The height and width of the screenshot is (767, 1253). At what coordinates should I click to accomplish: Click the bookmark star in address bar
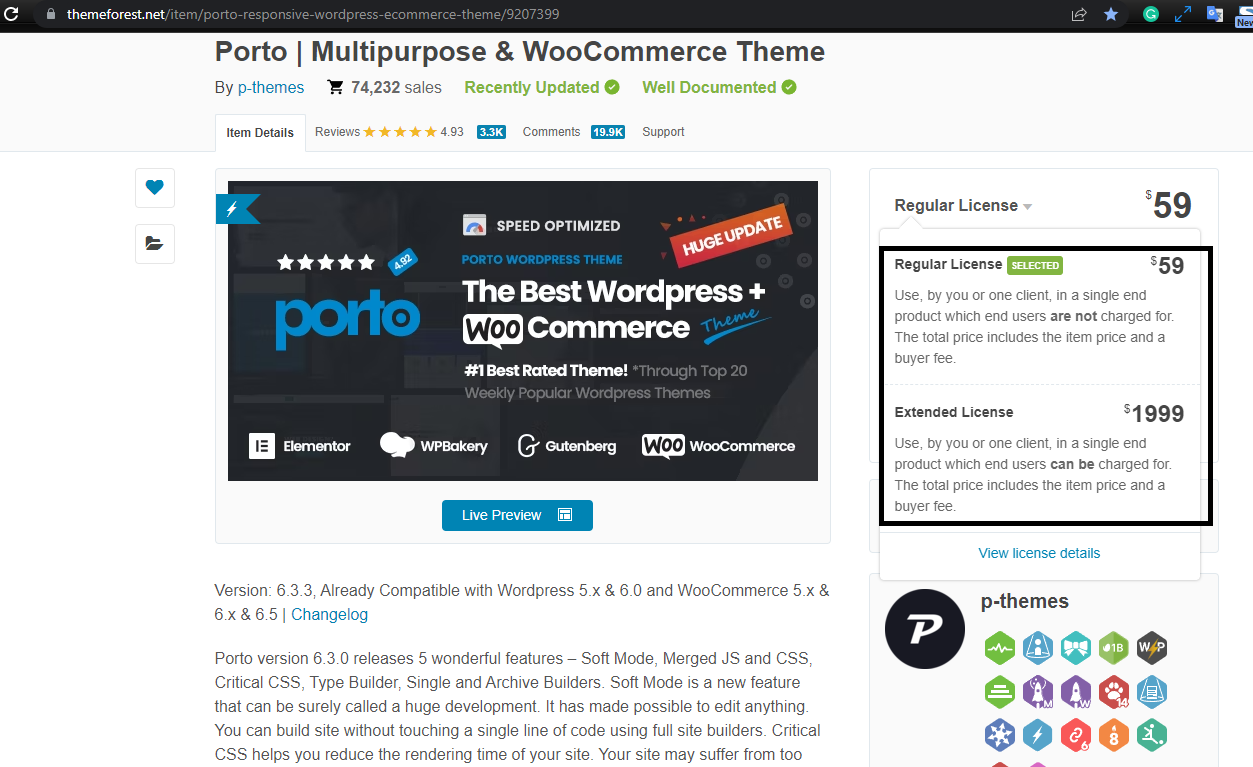tap(1111, 15)
